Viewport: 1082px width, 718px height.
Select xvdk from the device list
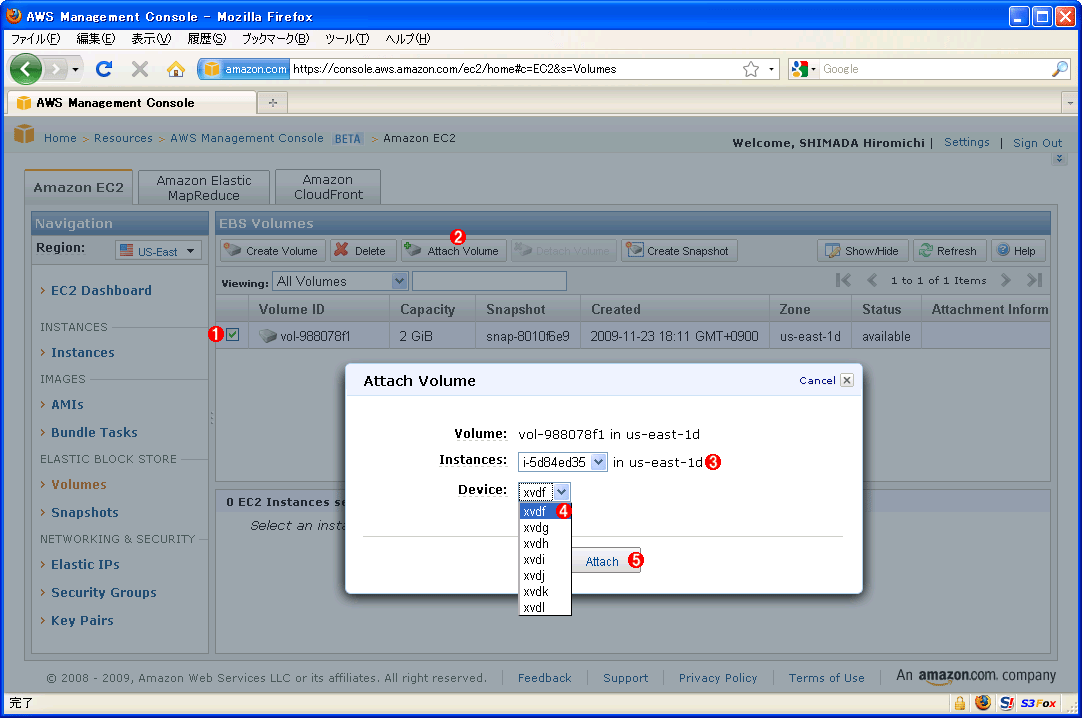click(x=544, y=592)
